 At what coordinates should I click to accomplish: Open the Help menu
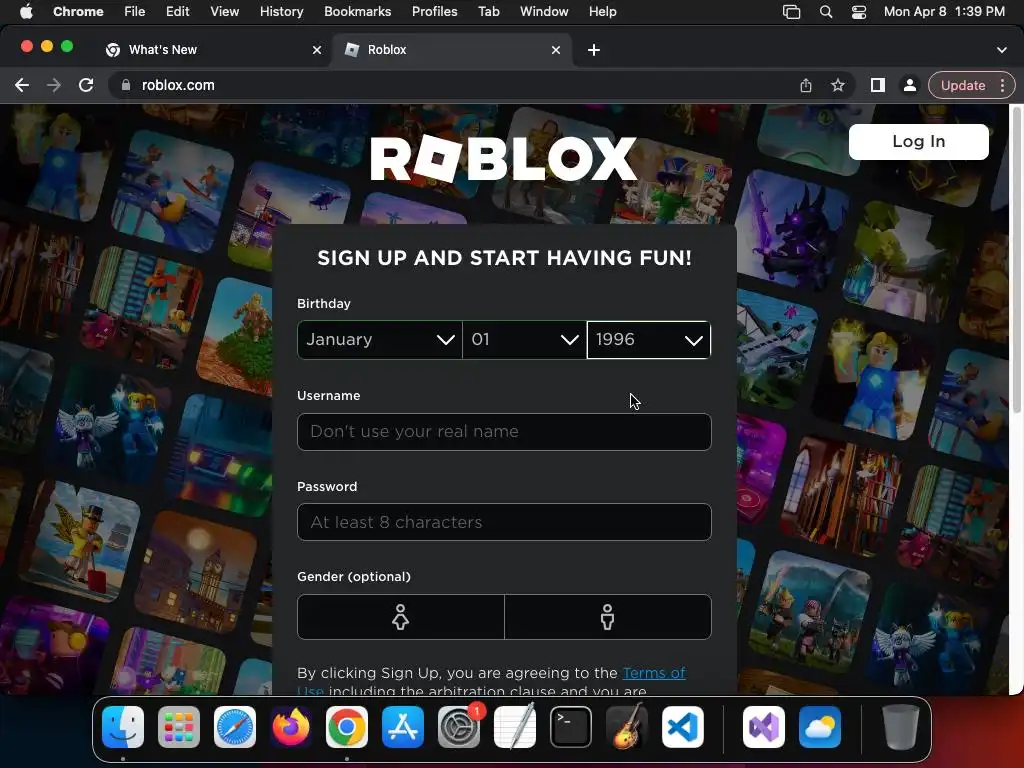click(x=602, y=12)
